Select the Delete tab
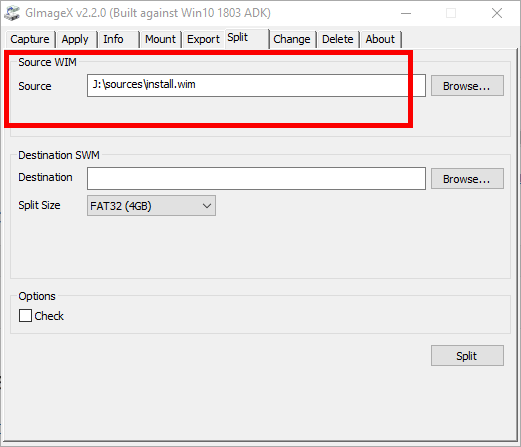The height and width of the screenshot is (447, 521). click(338, 39)
